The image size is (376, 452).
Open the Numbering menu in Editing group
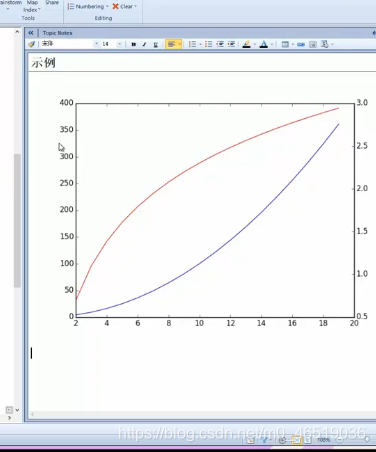click(x=88, y=6)
